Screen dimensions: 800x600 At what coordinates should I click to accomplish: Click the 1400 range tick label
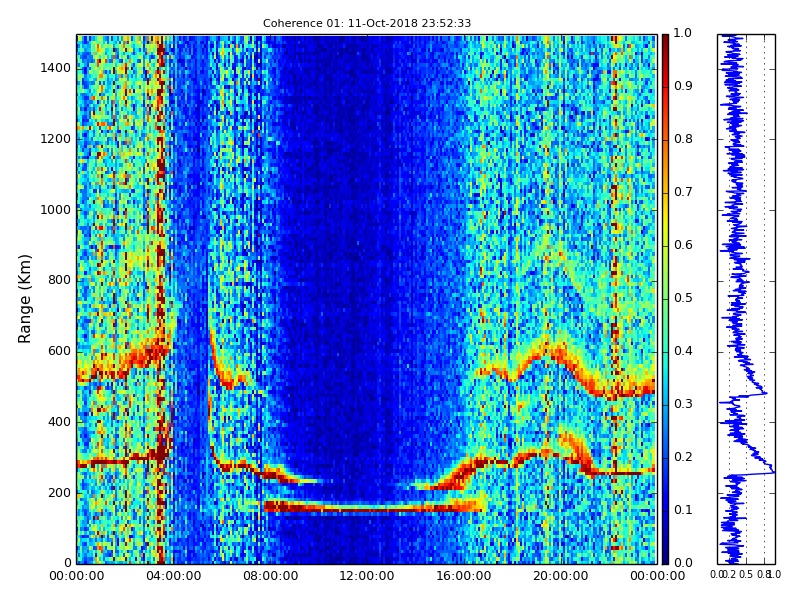click(56, 68)
